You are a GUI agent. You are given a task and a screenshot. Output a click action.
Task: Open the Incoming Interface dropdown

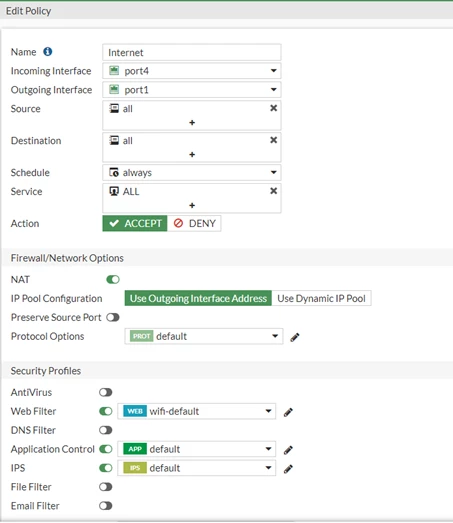coord(192,71)
